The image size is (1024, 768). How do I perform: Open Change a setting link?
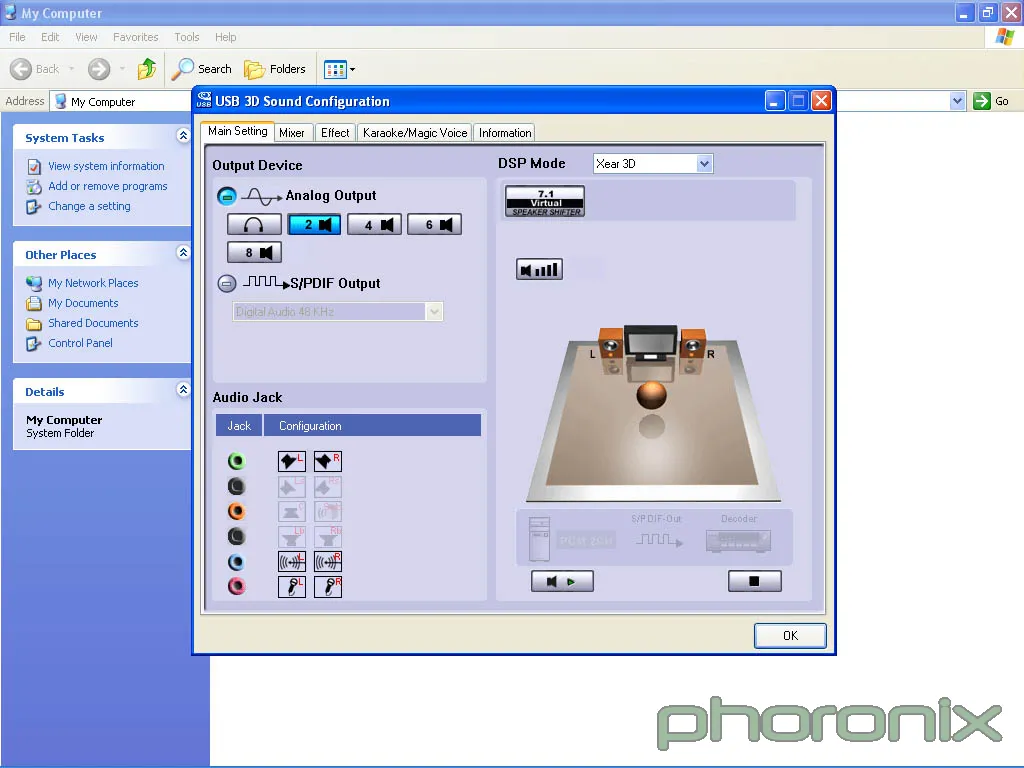click(89, 206)
